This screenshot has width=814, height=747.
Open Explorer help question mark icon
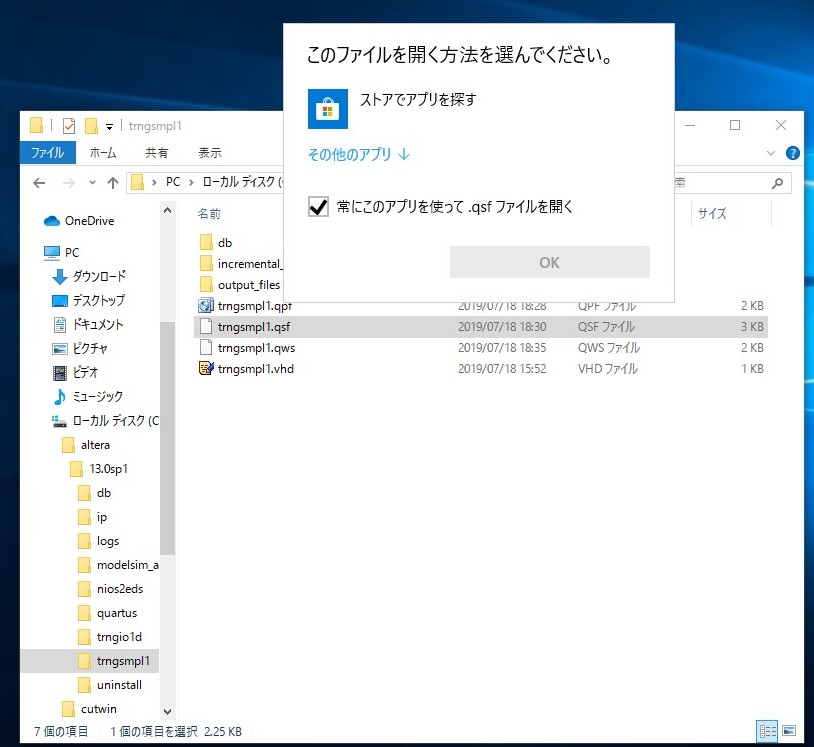click(x=793, y=153)
